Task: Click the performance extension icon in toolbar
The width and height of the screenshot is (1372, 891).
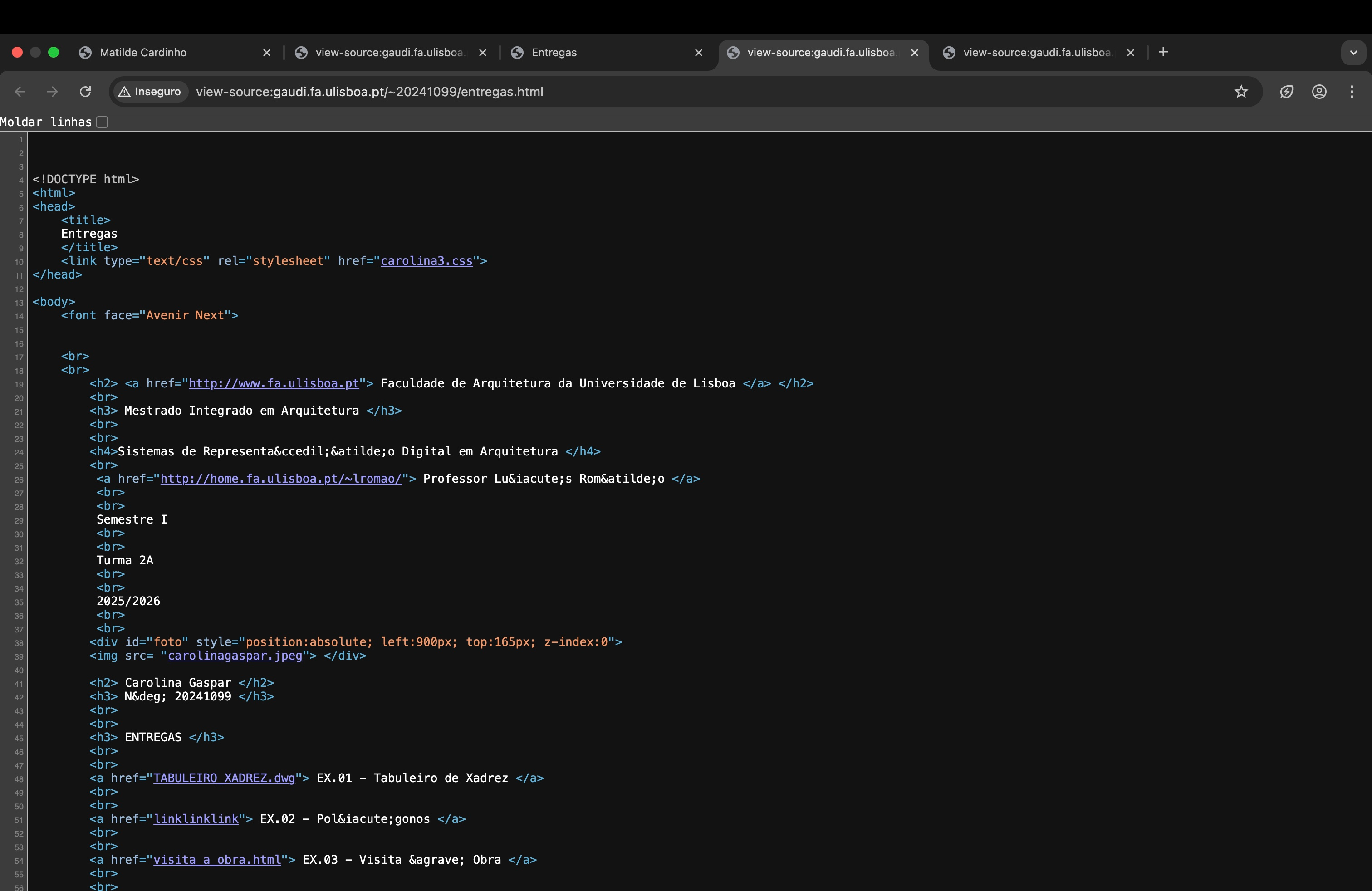Action: [x=1286, y=92]
